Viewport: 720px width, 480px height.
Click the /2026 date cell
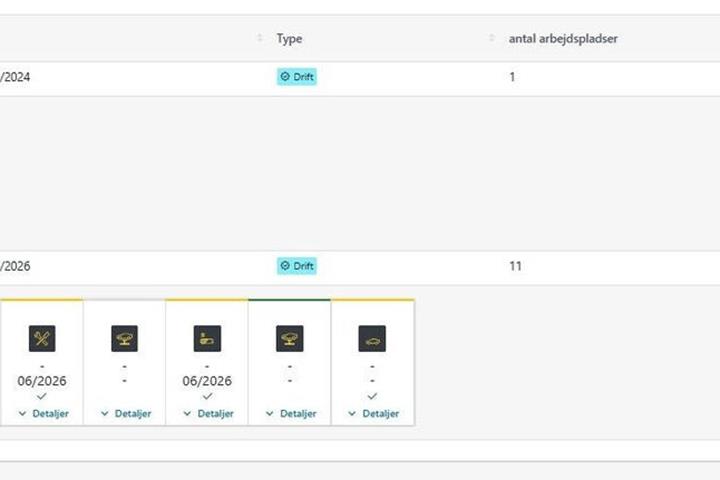pyautogui.click(x=15, y=266)
